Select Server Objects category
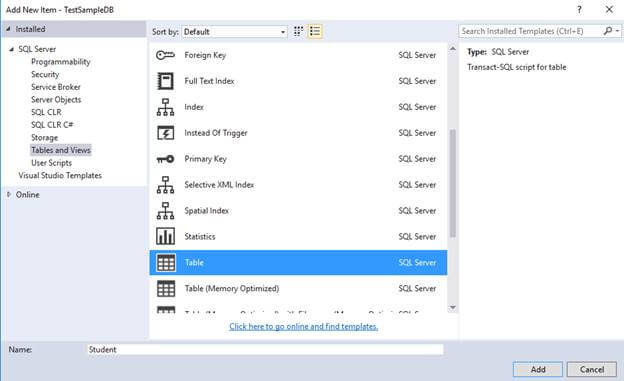The image size is (624, 381). [56, 100]
